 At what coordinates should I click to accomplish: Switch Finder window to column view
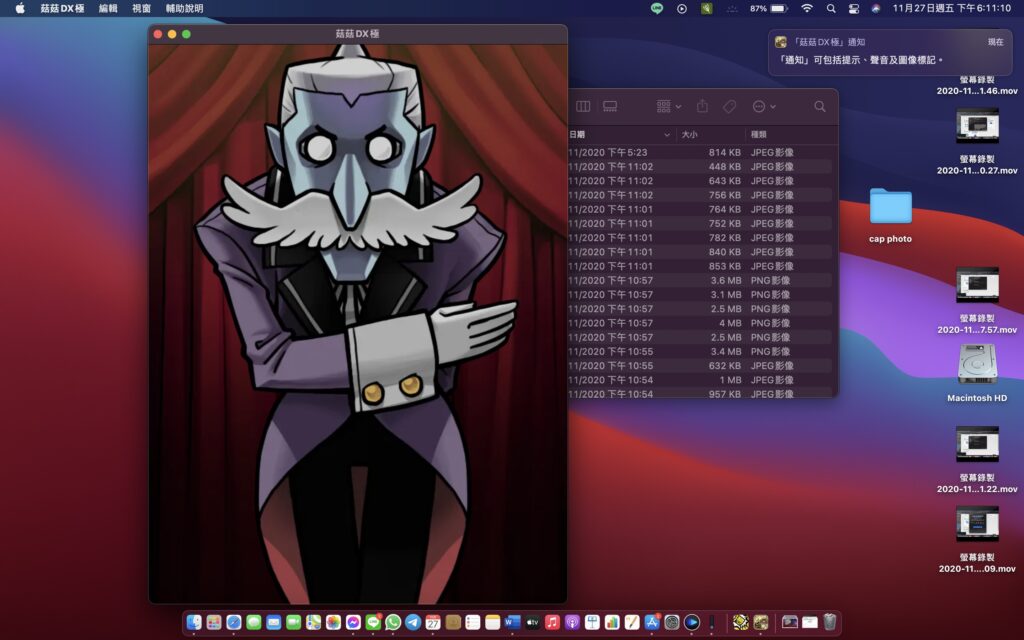click(583, 106)
